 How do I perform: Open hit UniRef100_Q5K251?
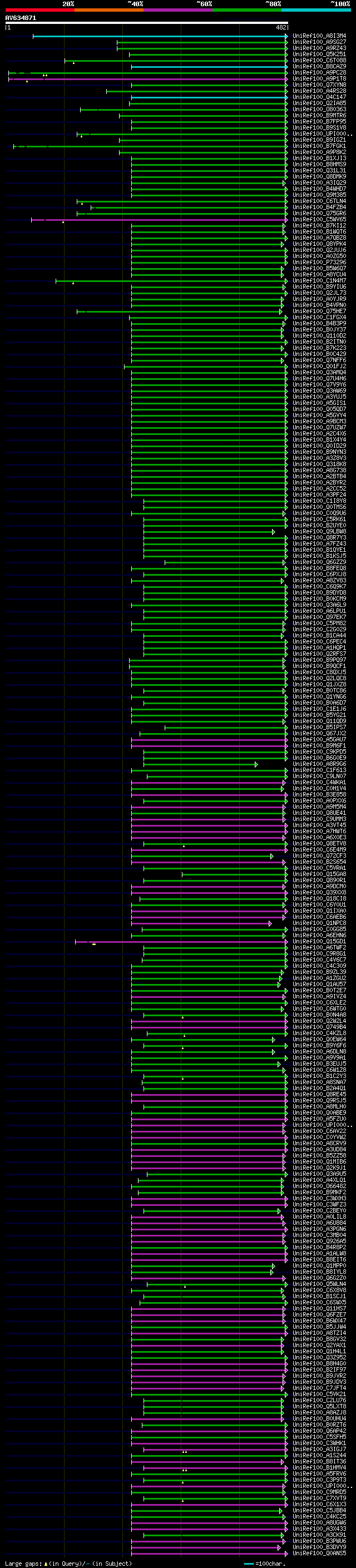319,55
